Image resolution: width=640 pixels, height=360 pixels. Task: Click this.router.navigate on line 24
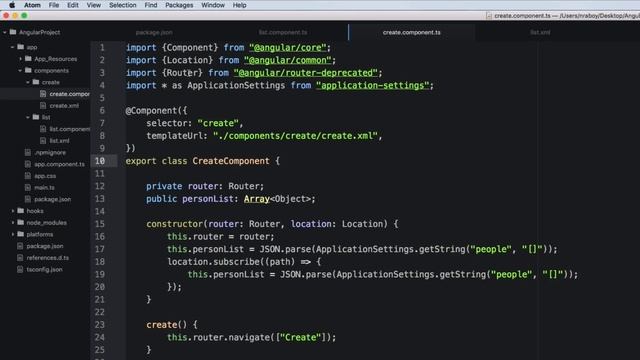tap(218, 337)
